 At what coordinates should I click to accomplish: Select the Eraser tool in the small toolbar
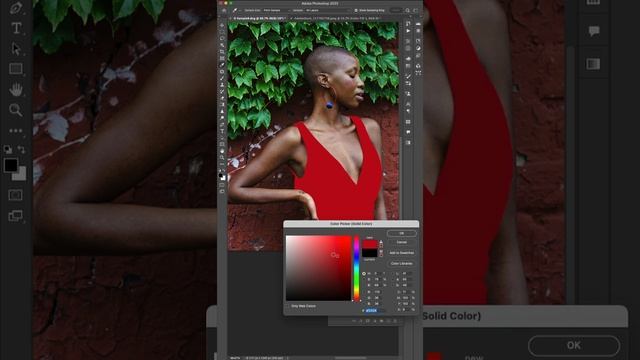click(x=222, y=98)
